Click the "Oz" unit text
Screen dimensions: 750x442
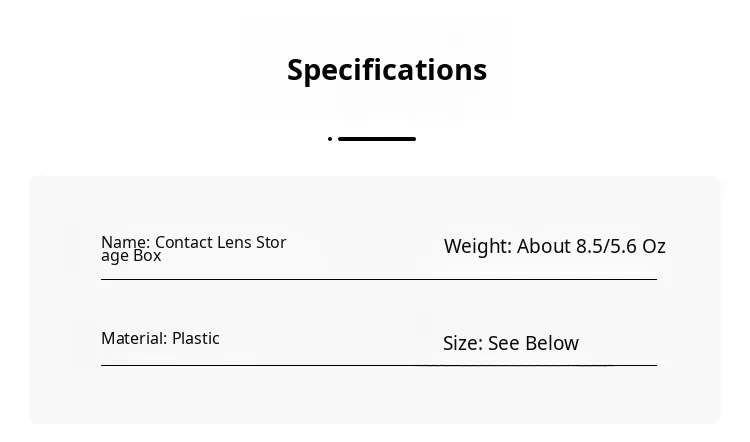(x=654, y=247)
